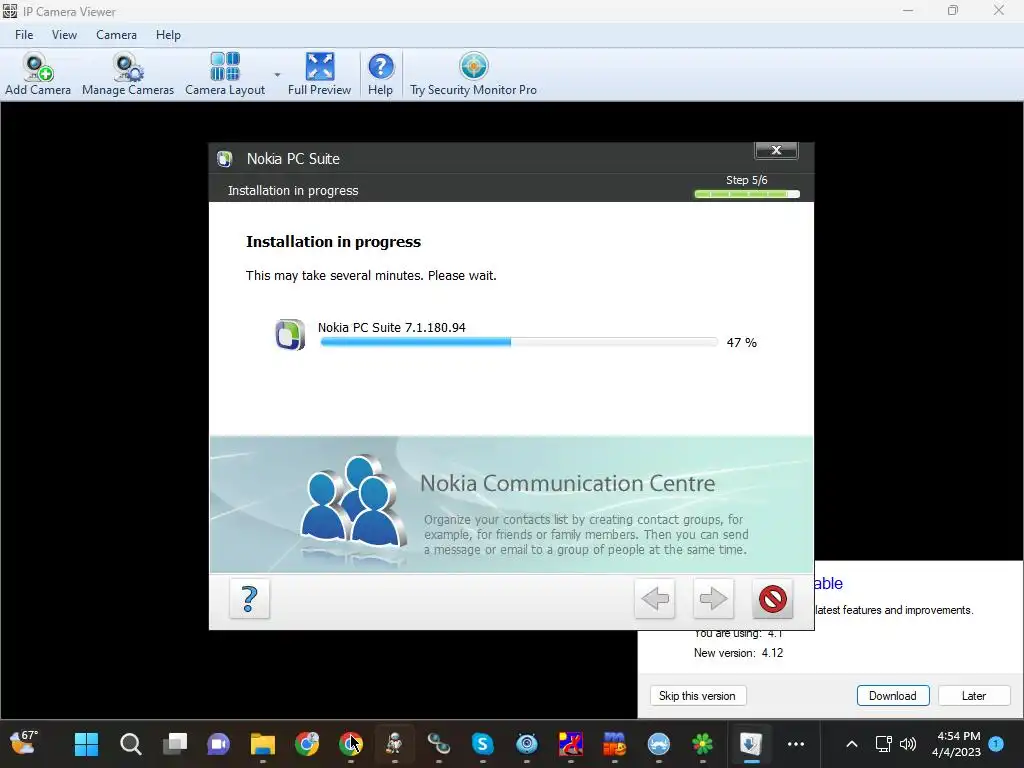
Task: Click the active installer icon on taskbar
Action: [750, 744]
